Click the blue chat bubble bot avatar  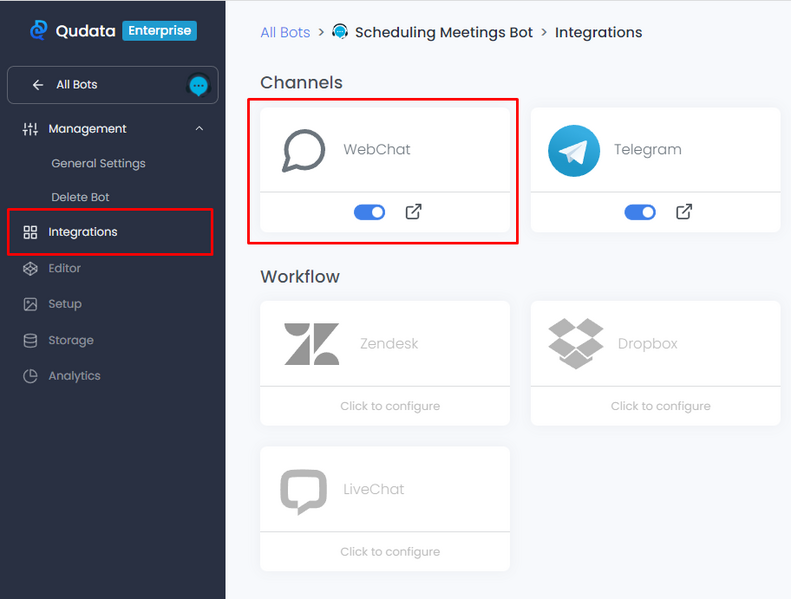pyautogui.click(x=199, y=86)
